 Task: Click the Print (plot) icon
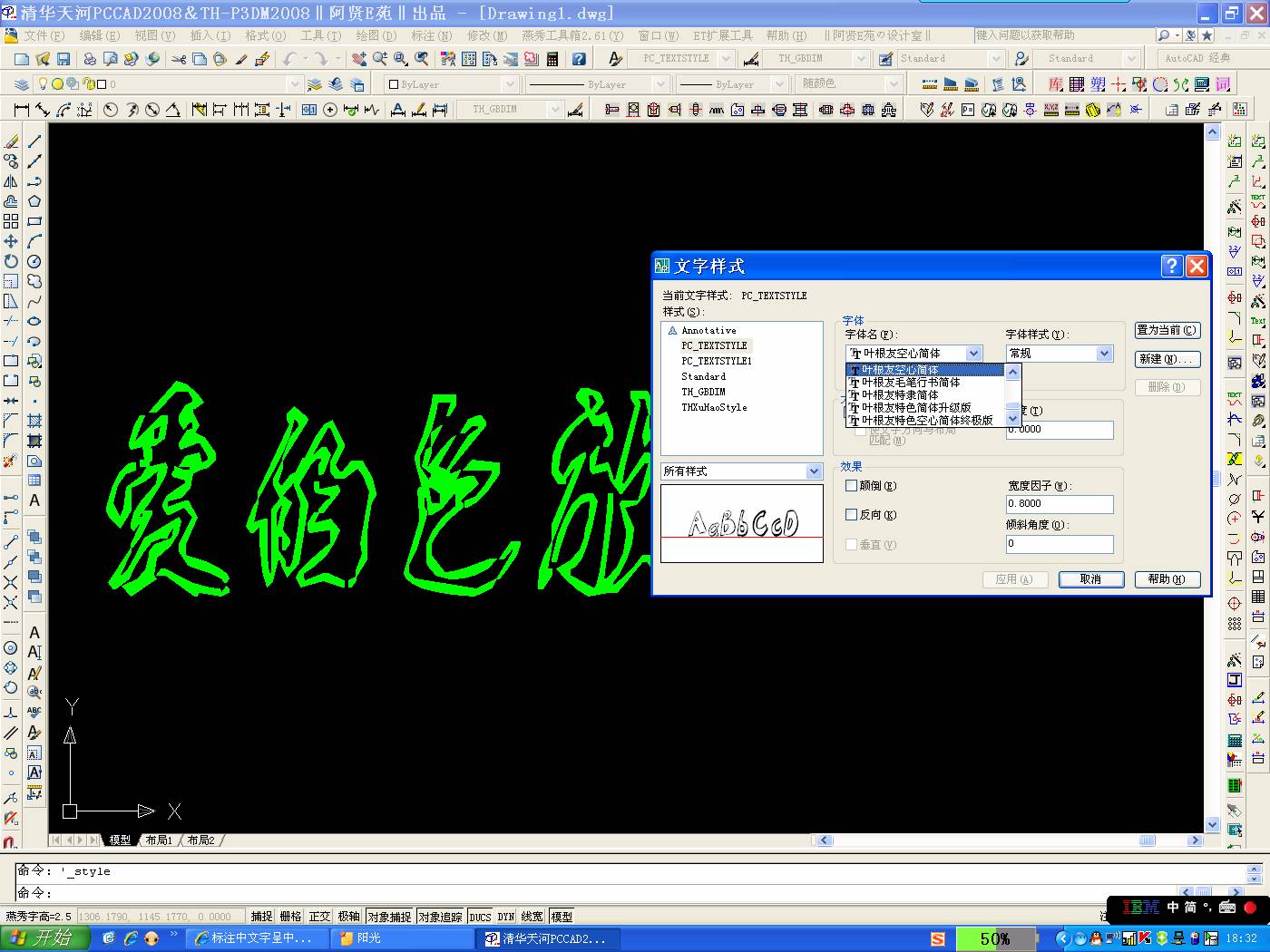click(90, 59)
